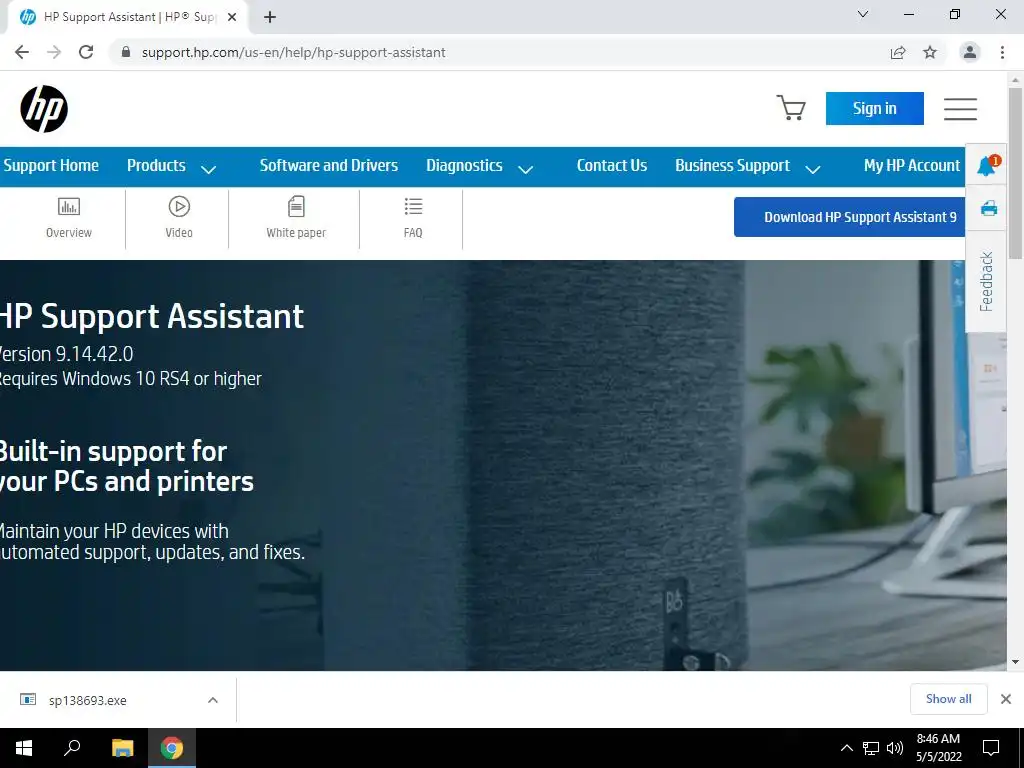Click the printer icon in side panel
The height and width of the screenshot is (768, 1024).
[989, 208]
